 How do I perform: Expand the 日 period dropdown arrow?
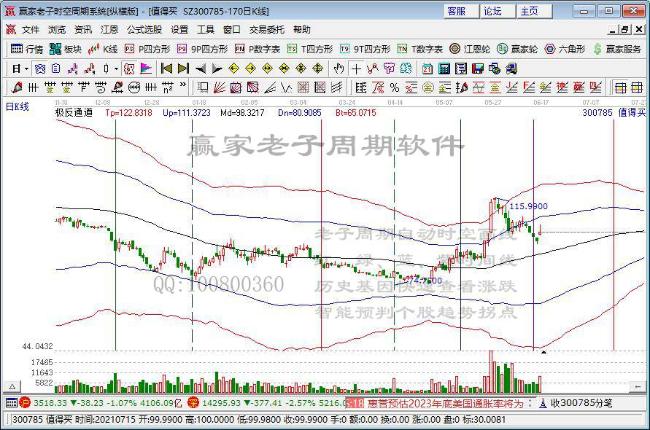tap(27, 69)
